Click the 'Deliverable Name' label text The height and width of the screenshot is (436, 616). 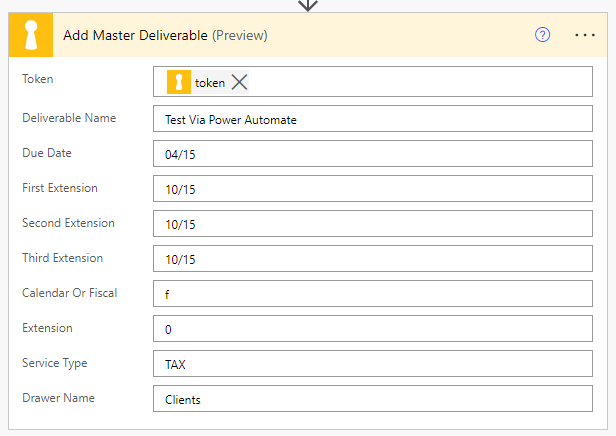point(69,118)
